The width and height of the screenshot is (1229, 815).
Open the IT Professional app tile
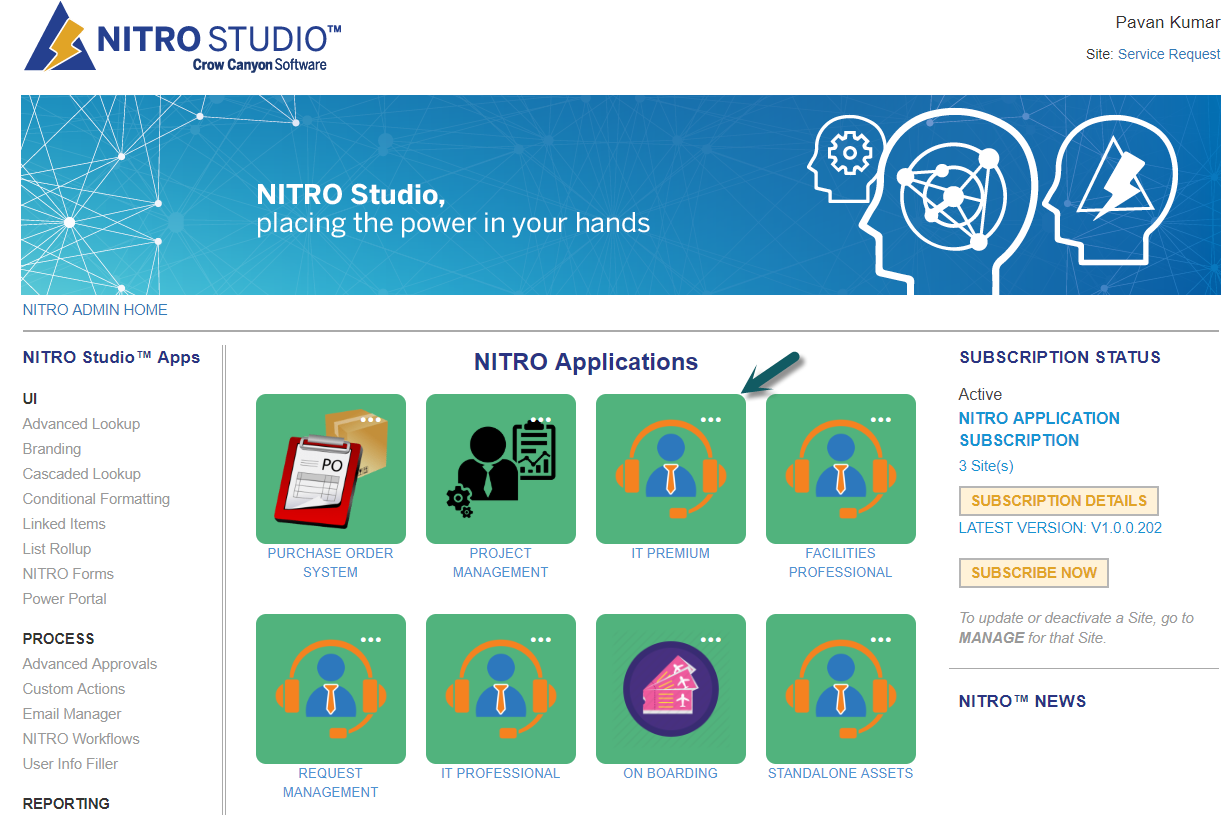coord(501,689)
